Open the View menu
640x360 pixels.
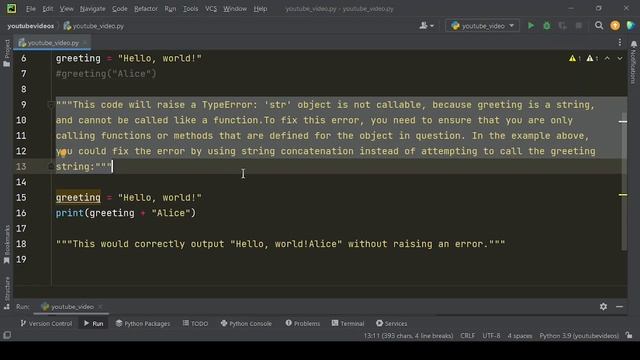click(67, 9)
